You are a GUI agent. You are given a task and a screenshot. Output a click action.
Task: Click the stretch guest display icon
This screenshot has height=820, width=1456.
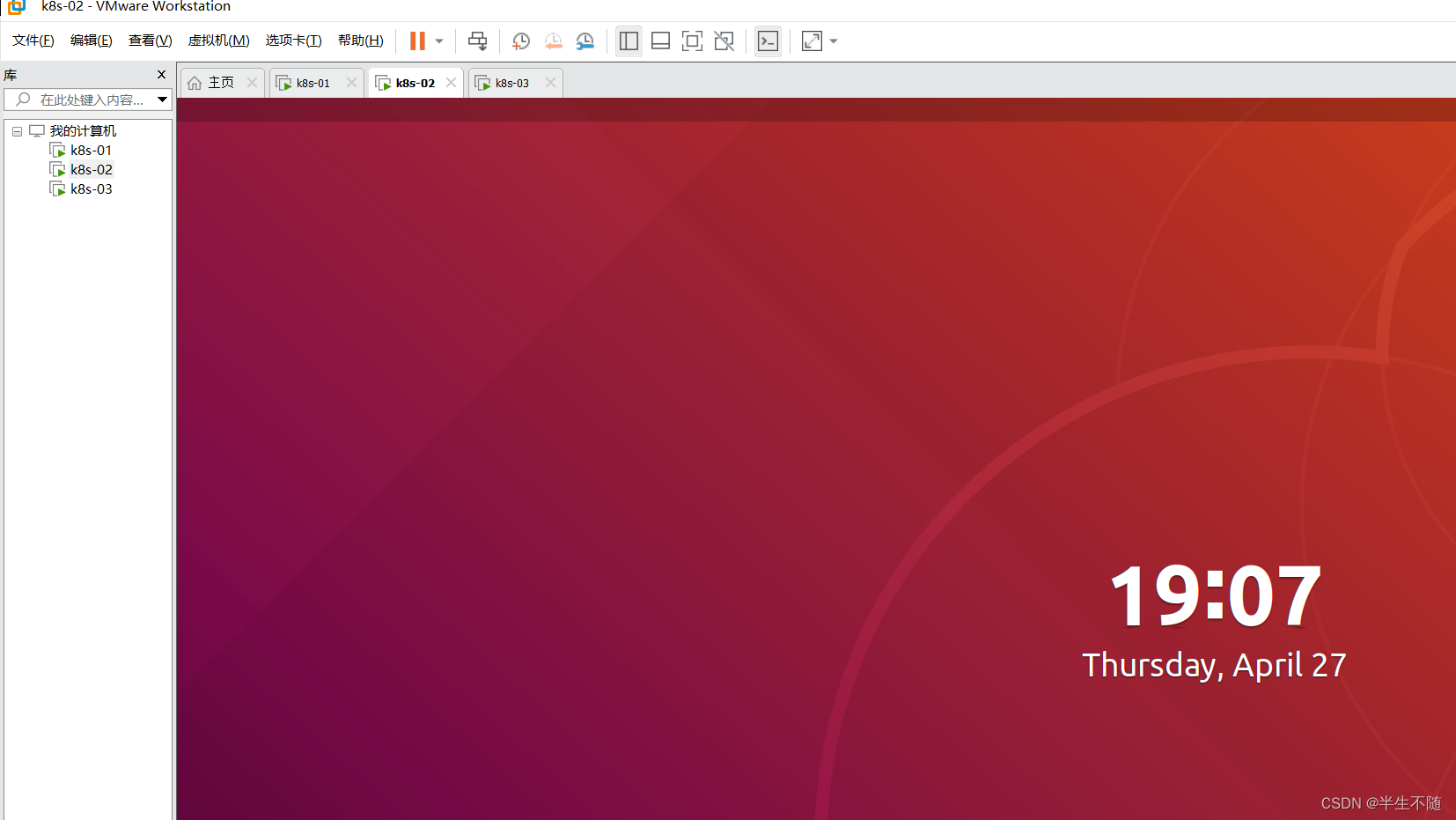[x=812, y=41]
